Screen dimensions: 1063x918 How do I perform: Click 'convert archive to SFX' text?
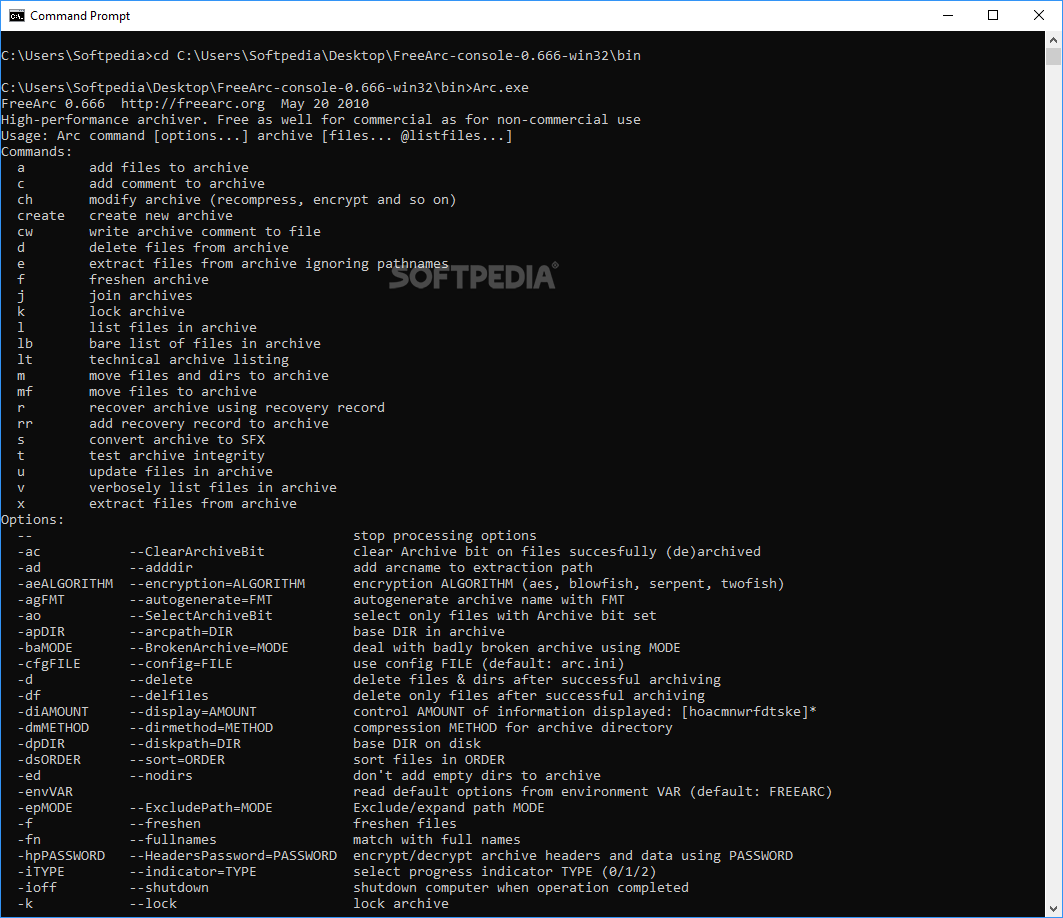(177, 439)
